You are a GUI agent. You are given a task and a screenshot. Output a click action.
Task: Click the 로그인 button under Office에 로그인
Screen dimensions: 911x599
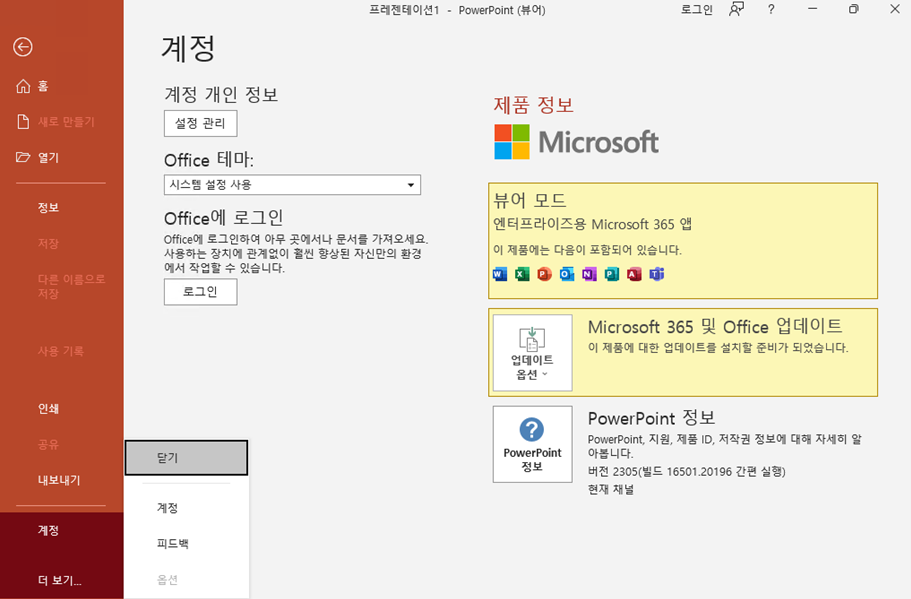click(x=200, y=292)
